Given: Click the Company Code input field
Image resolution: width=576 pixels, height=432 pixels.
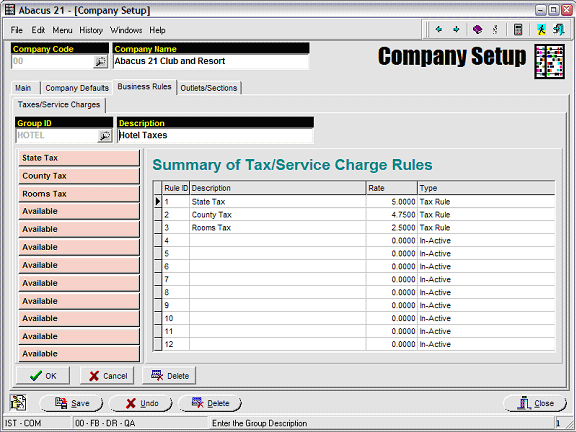Looking at the screenshot, I should point(53,61).
